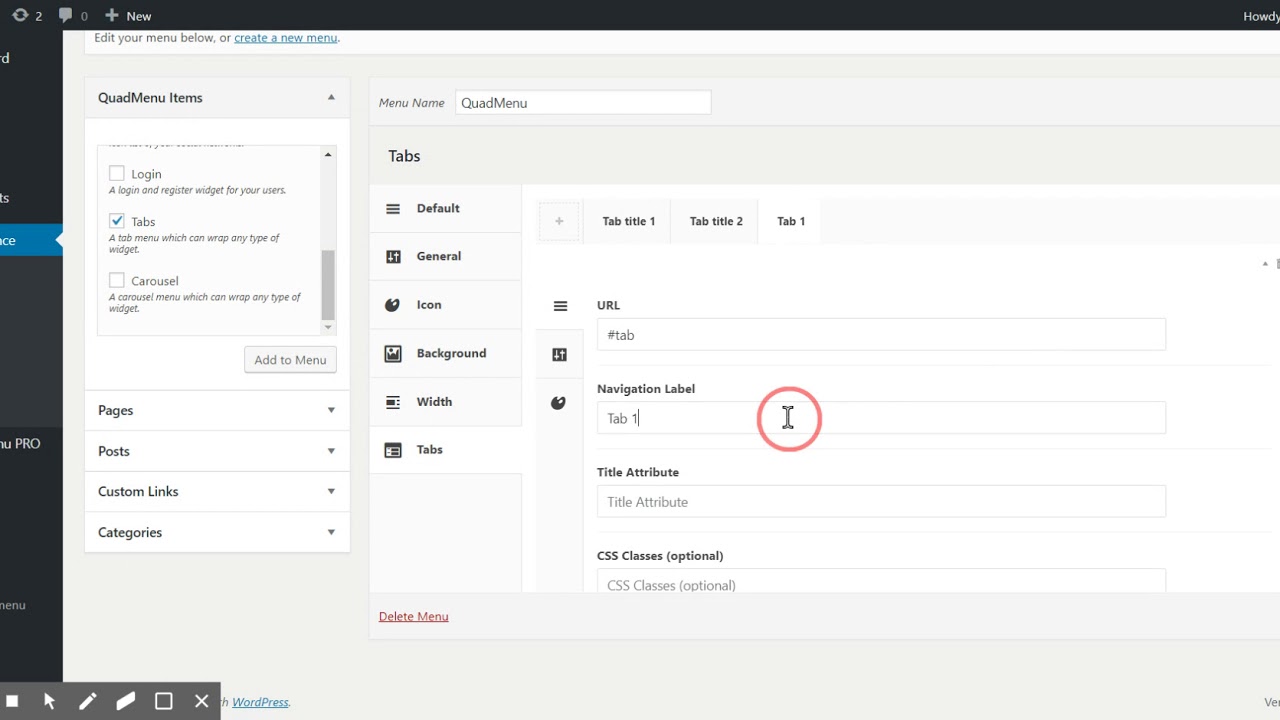Open the Width settings section
The height and width of the screenshot is (720, 1280).
[x=445, y=402]
